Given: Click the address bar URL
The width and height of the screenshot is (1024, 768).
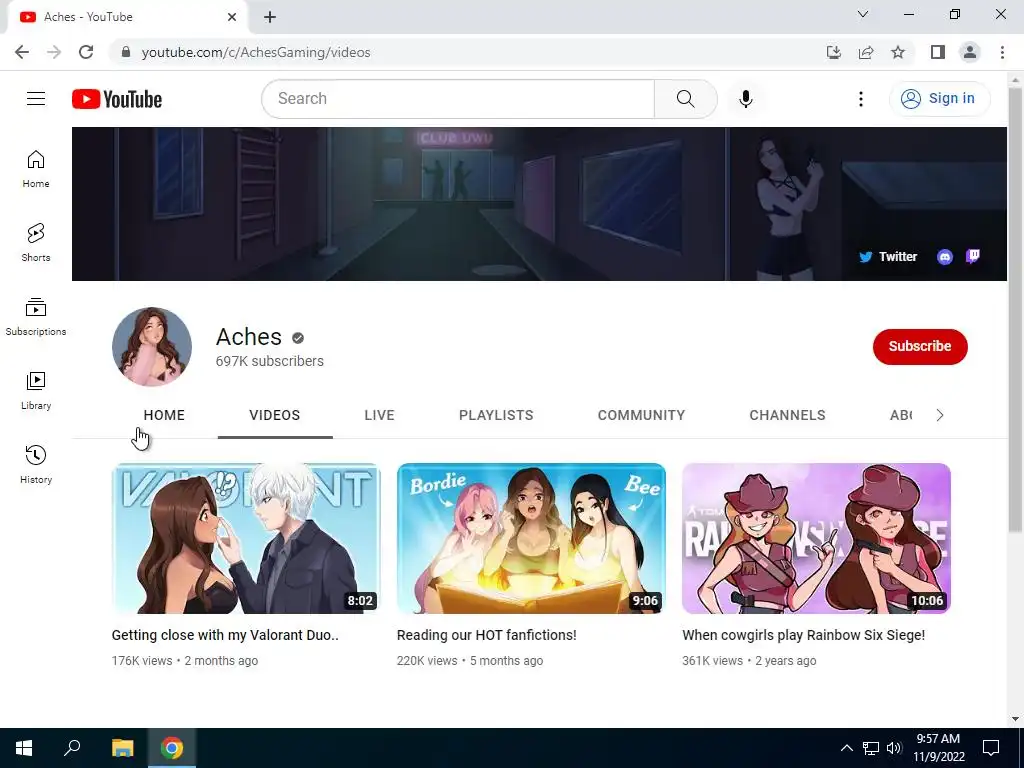Looking at the screenshot, I should (256, 52).
